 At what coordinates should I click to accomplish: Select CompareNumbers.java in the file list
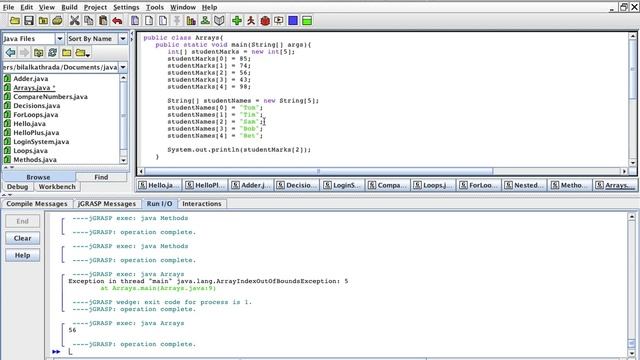[50, 97]
